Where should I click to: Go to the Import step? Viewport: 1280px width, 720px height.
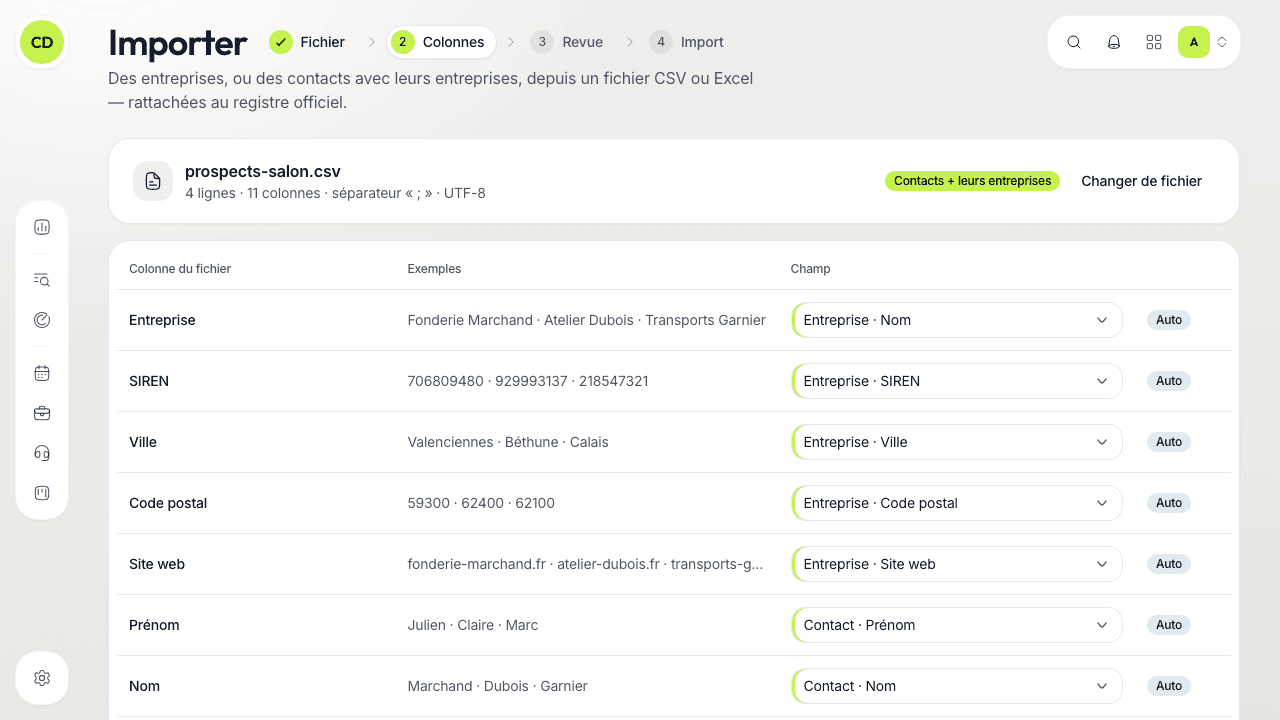687,42
